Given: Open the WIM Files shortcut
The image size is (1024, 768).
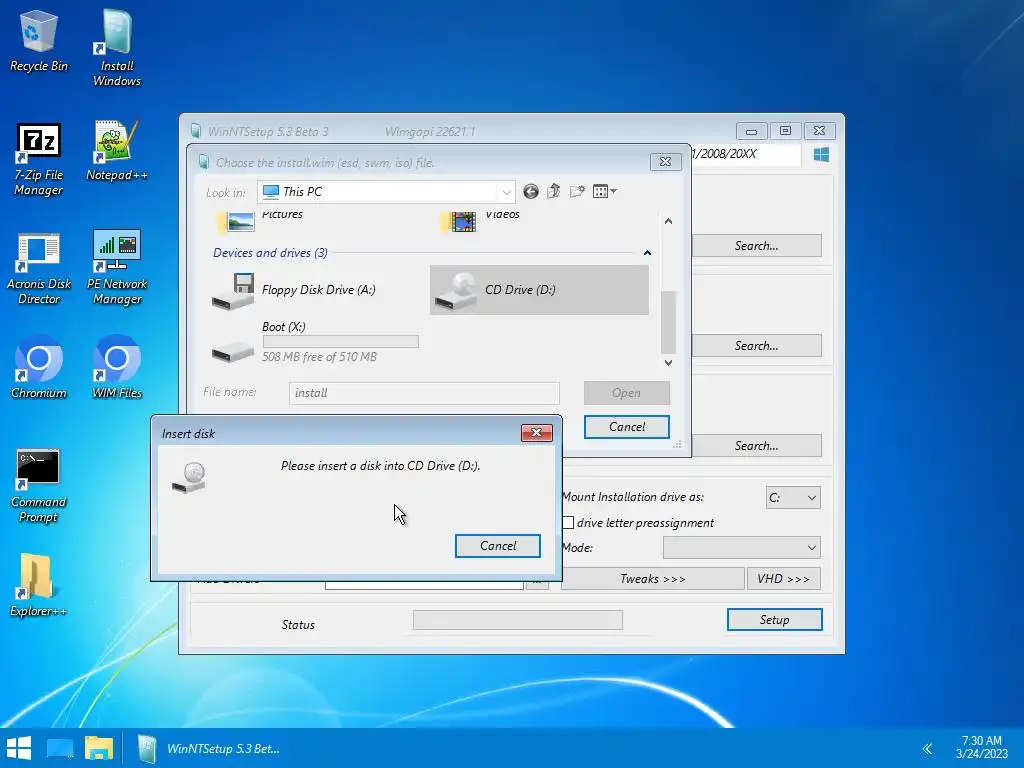Looking at the screenshot, I should pyautogui.click(x=117, y=367).
